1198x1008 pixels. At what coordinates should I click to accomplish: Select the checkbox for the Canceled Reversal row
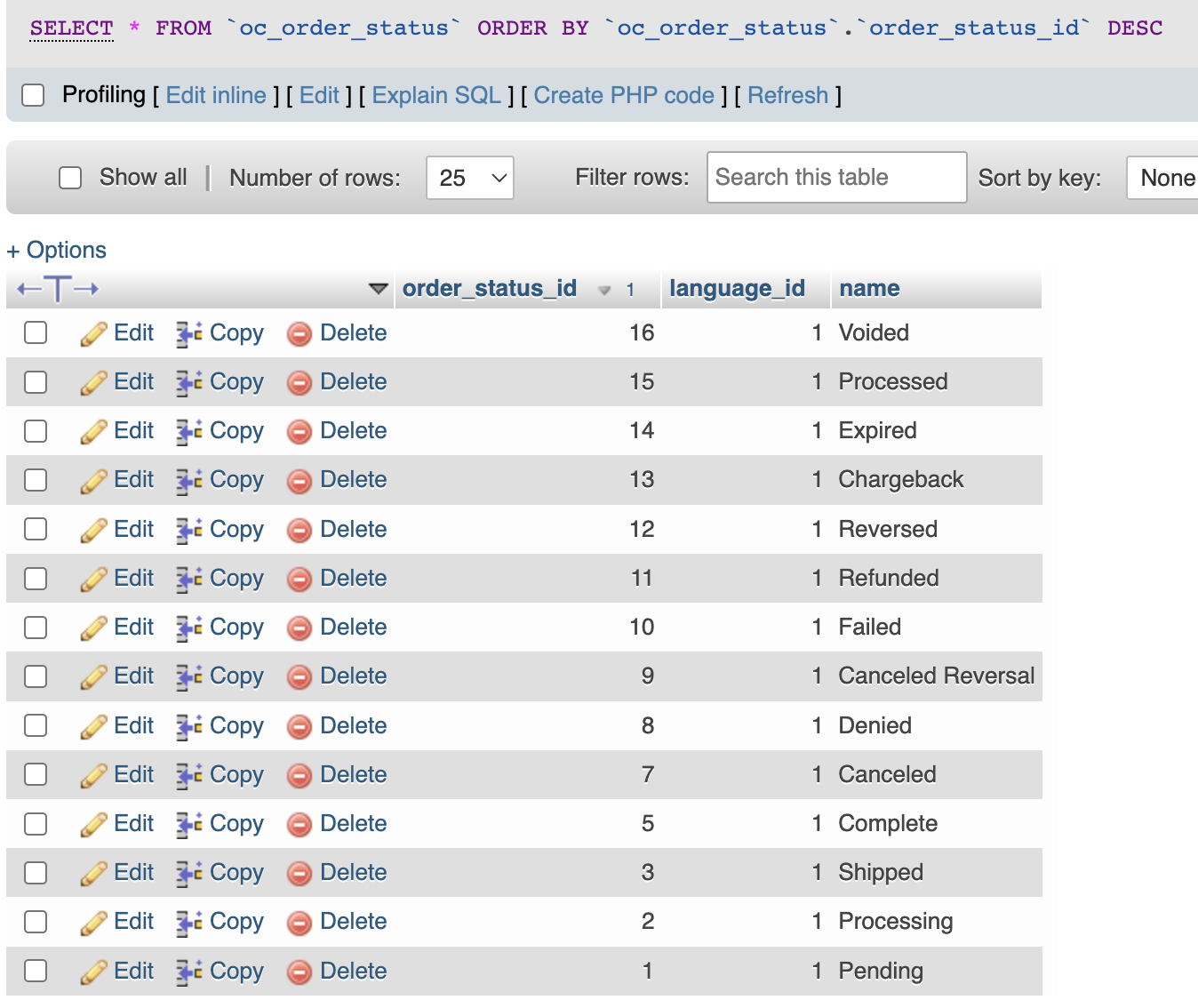(36, 676)
